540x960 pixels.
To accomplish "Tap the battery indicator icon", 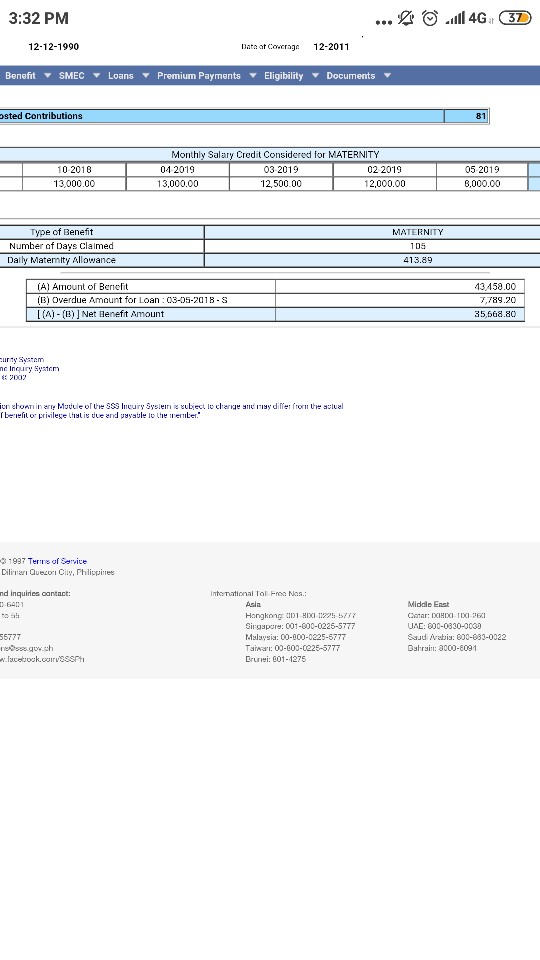I will [x=516, y=18].
